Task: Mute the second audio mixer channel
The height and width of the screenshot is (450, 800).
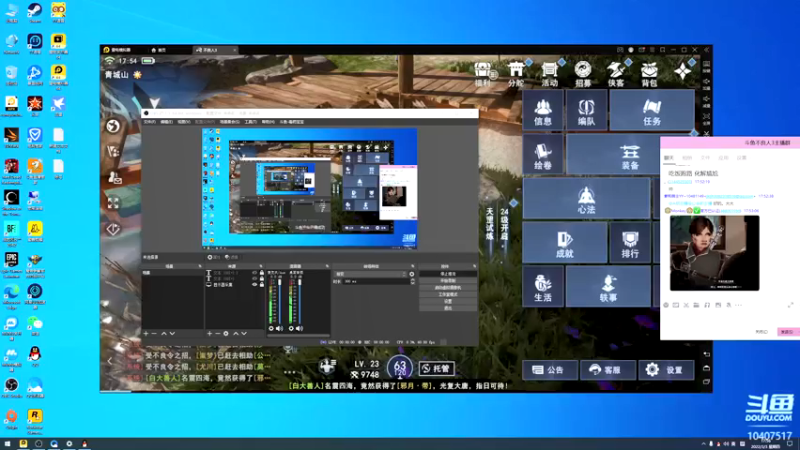Action: pos(299,329)
